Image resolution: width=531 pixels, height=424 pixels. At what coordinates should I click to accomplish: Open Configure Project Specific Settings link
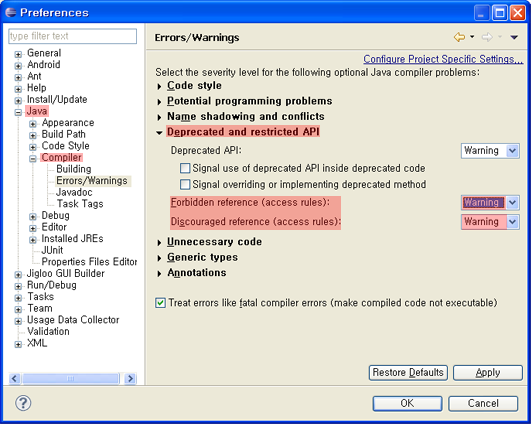coord(443,59)
